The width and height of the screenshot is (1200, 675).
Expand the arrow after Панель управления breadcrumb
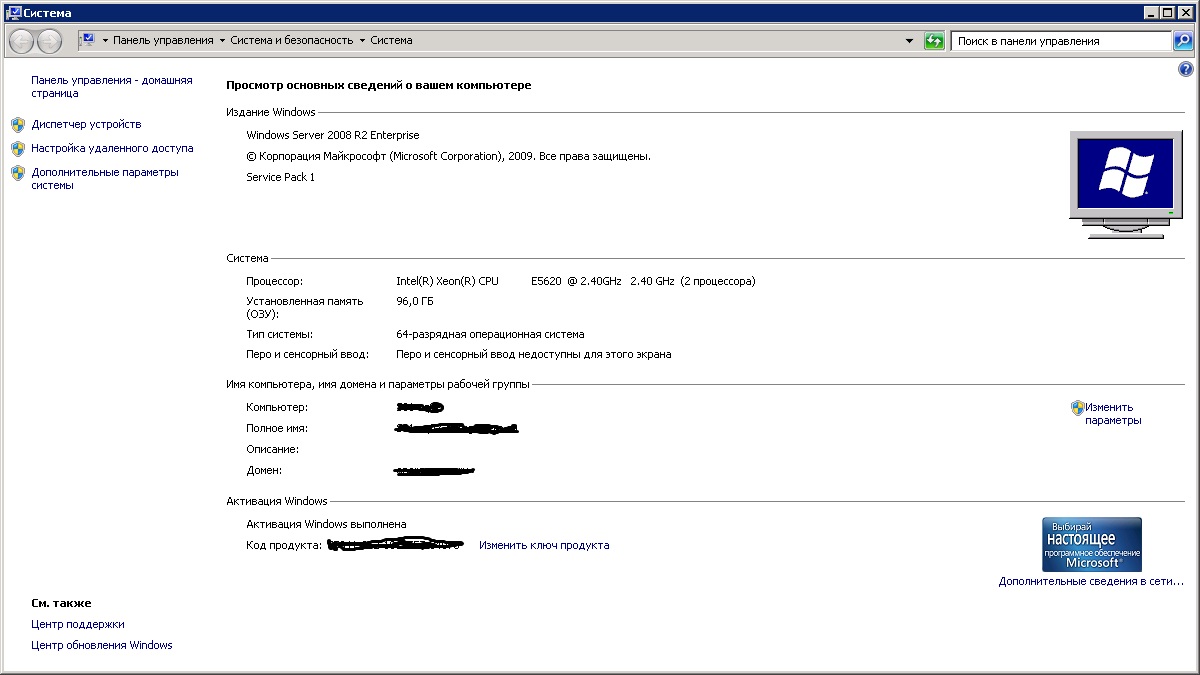tap(222, 41)
